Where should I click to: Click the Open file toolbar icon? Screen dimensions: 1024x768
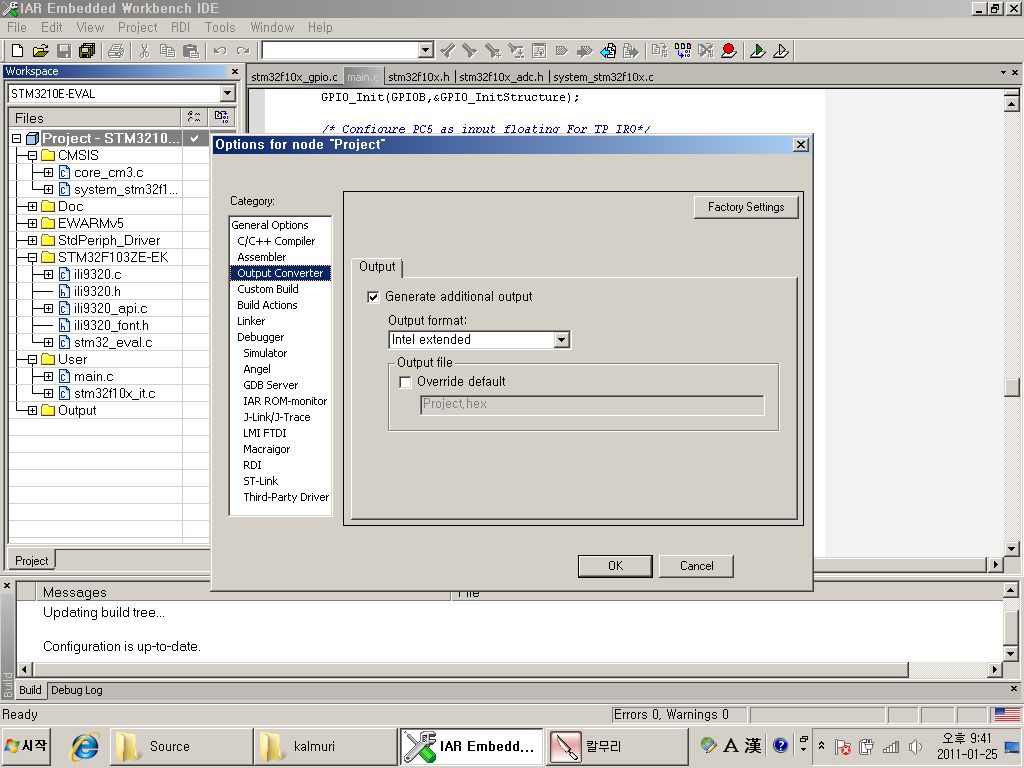40,50
